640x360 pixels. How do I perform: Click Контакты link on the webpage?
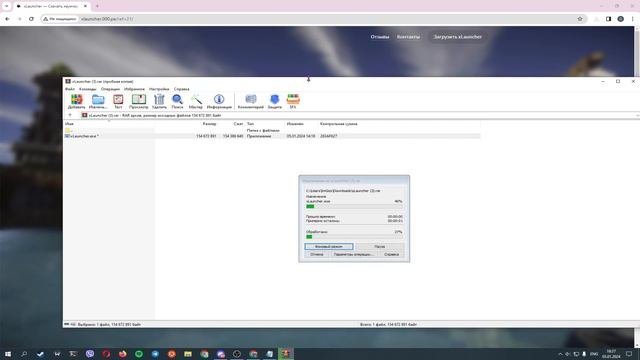point(408,37)
